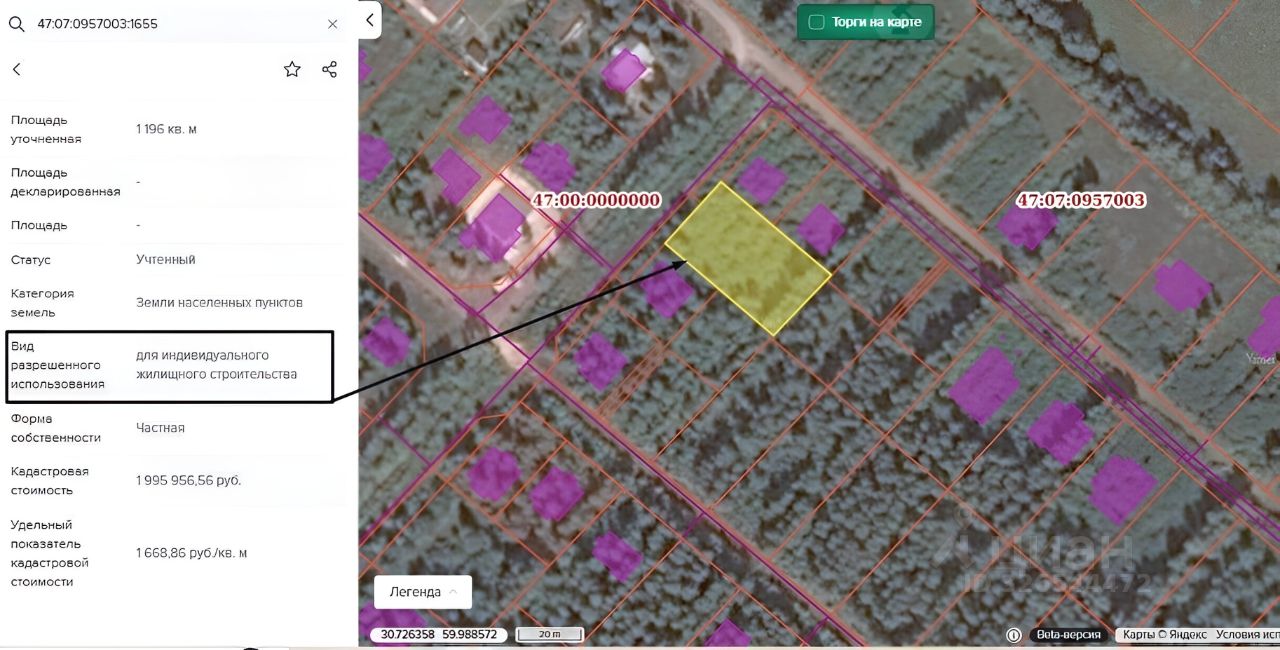The height and width of the screenshot is (650, 1280).
Task: Click the 'Частная' ownership value
Action: (x=160, y=428)
